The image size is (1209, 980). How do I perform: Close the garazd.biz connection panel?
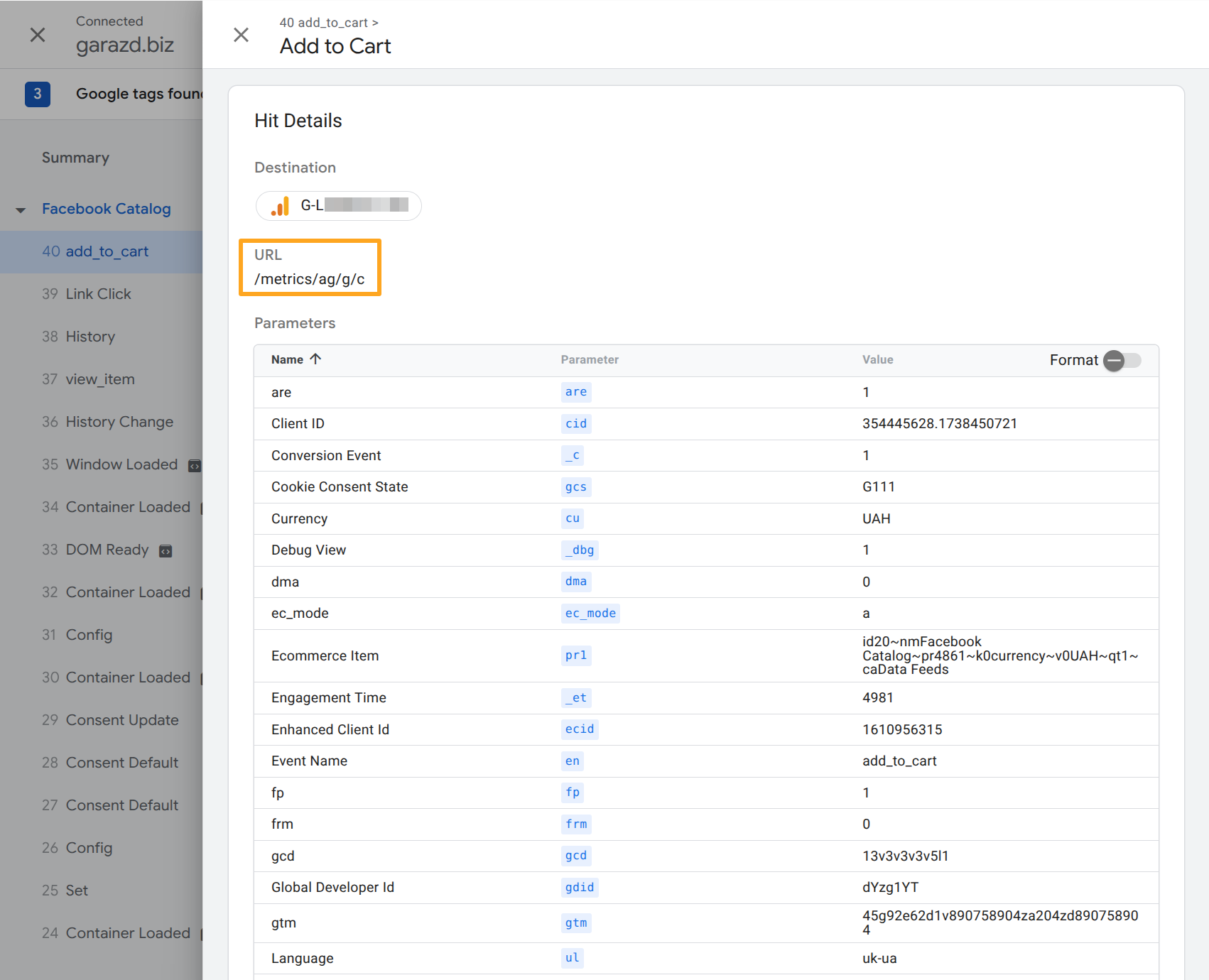point(38,35)
